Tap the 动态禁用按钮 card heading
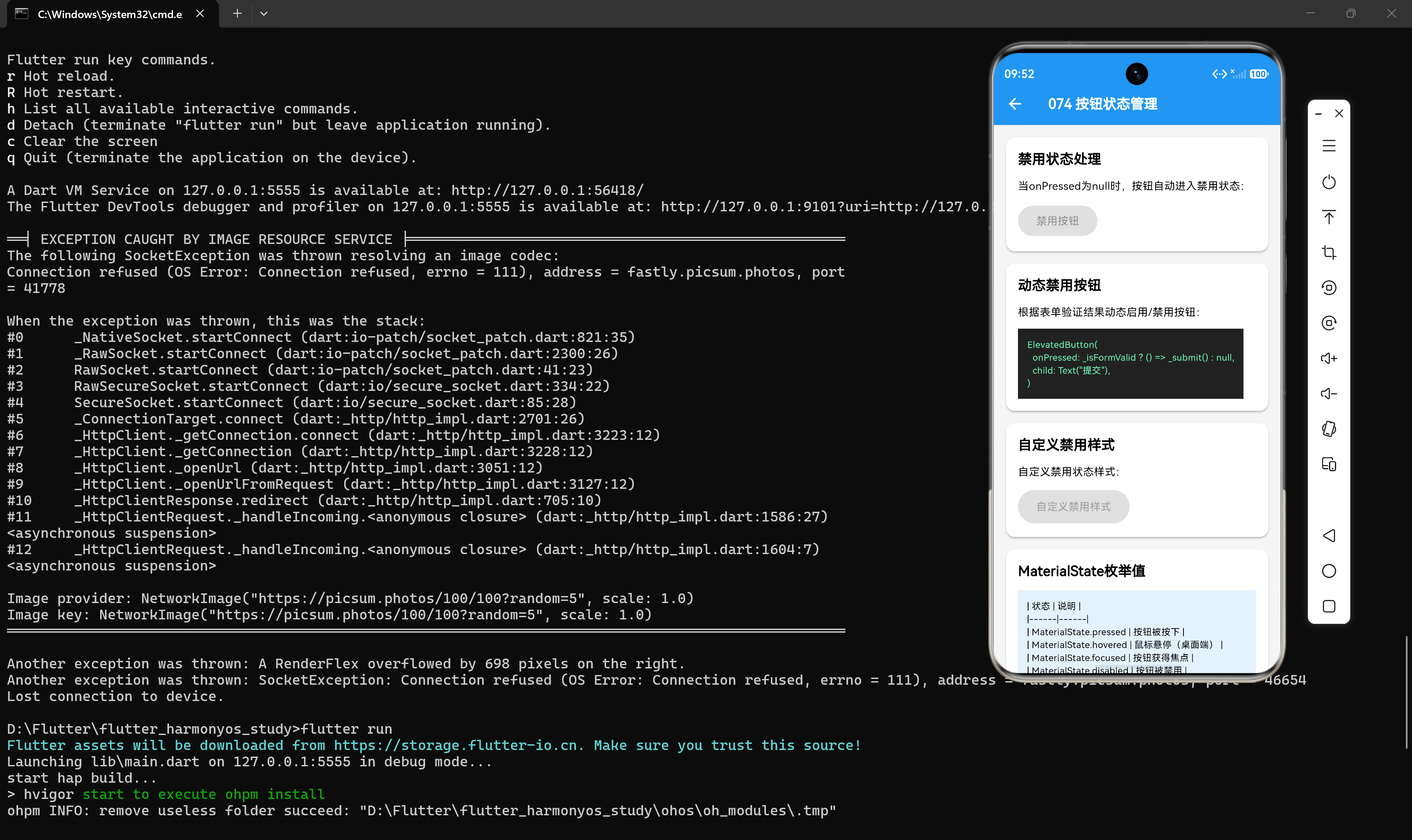 [1059, 285]
